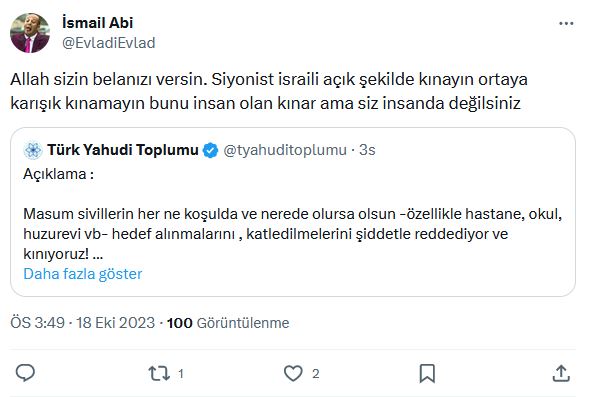Click the like count number 2
The width and height of the screenshot is (589, 397).
[316, 374]
